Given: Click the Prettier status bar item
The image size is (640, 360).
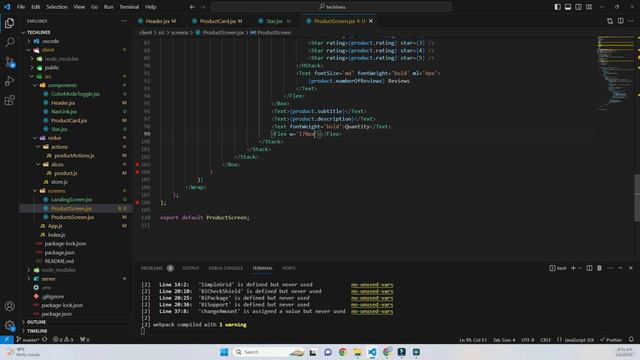Looking at the screenshot, I should 611,340.
